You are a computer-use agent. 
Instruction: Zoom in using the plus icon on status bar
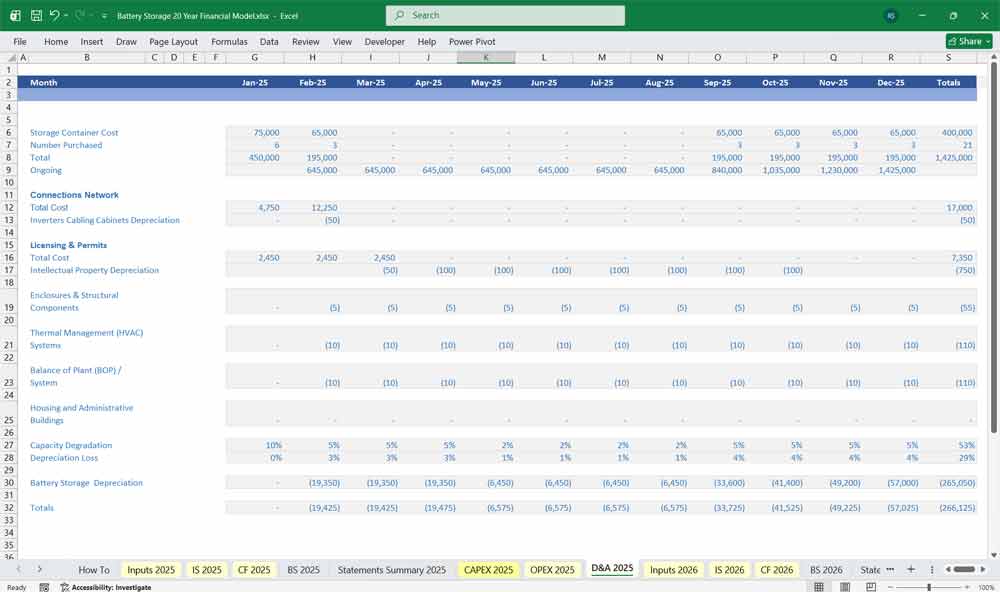(967, 586)
